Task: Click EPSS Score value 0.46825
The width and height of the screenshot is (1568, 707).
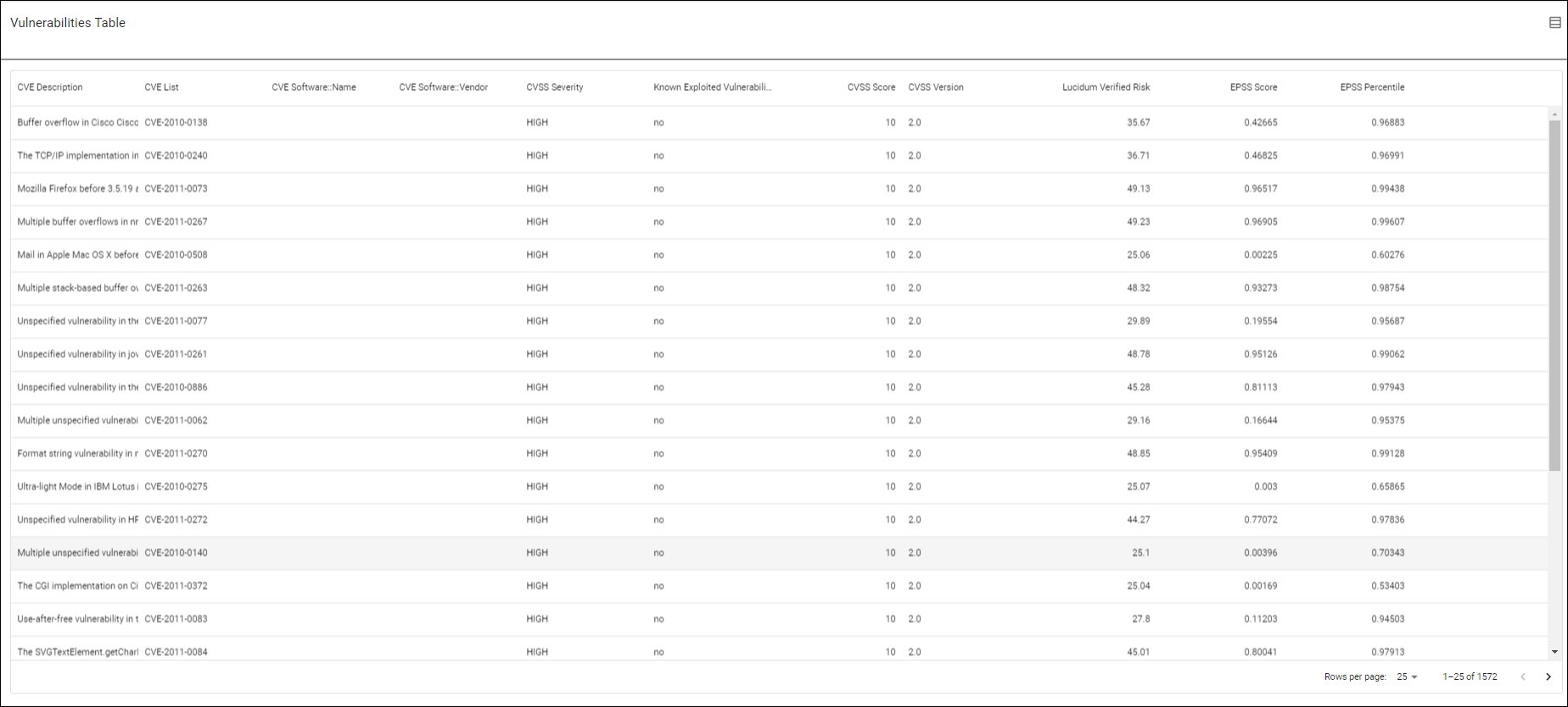Action: click(1261, 155)
